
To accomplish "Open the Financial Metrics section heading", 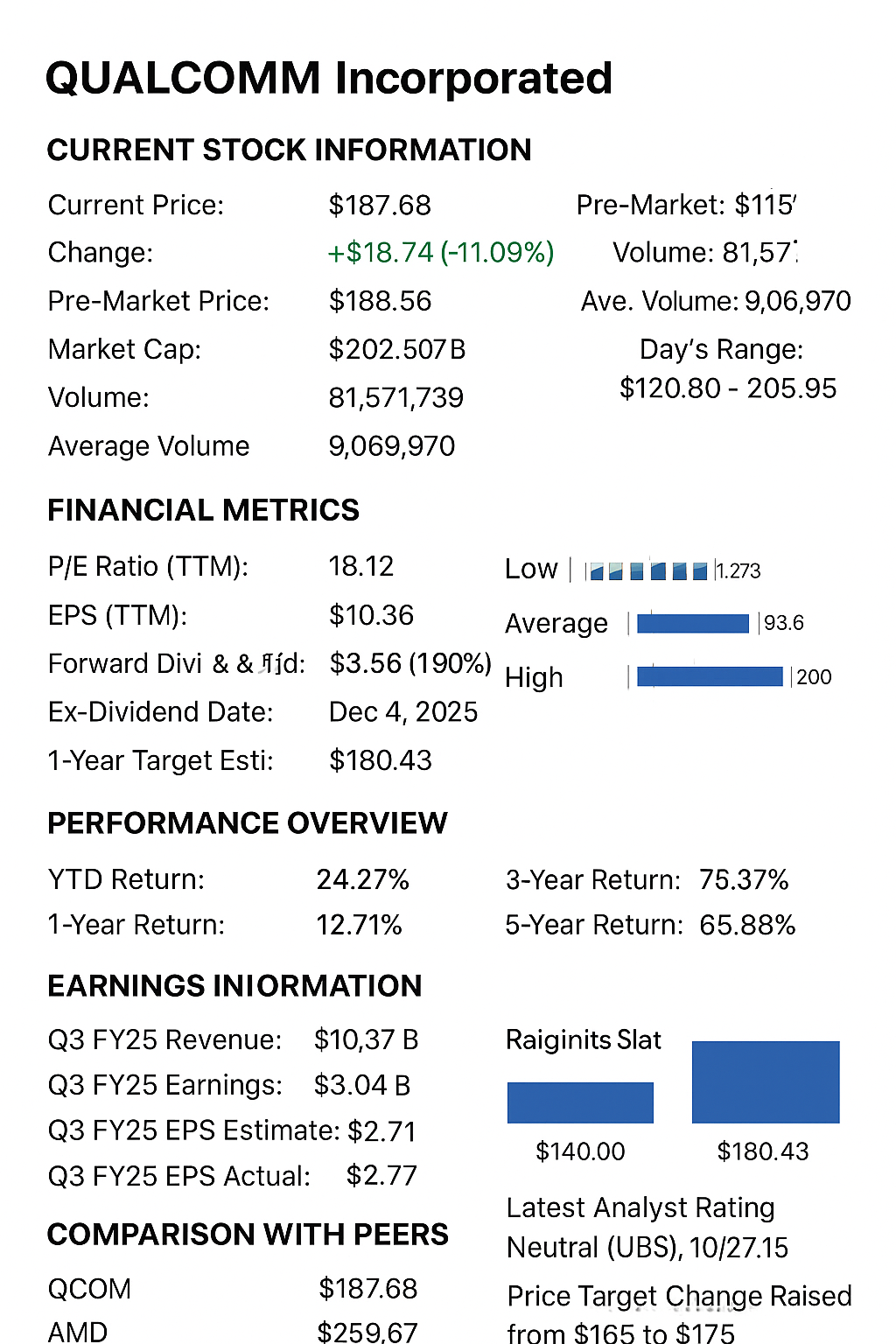I will click(x=203, y=510).
